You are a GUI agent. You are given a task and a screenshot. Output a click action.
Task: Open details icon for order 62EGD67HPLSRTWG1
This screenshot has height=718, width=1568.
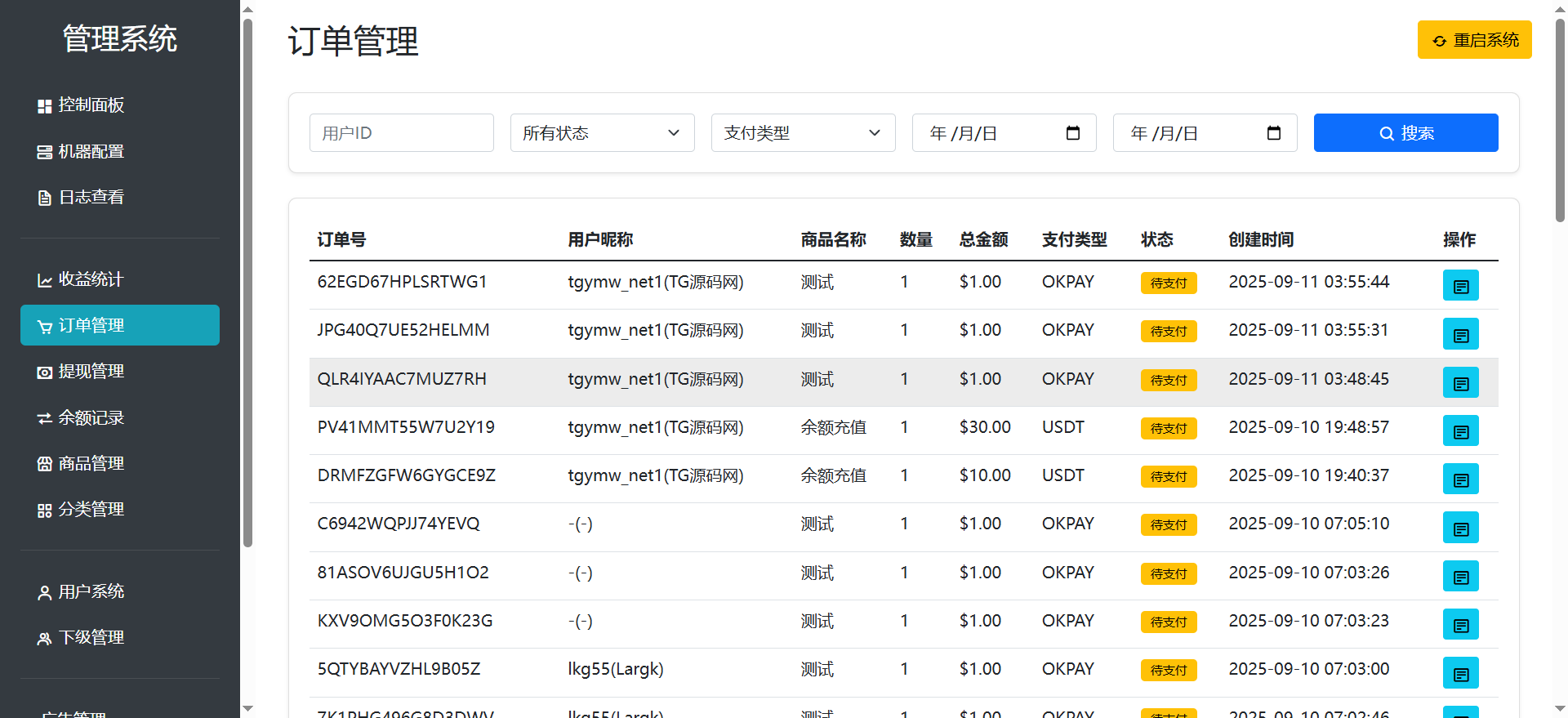(x=1460, y=286)
